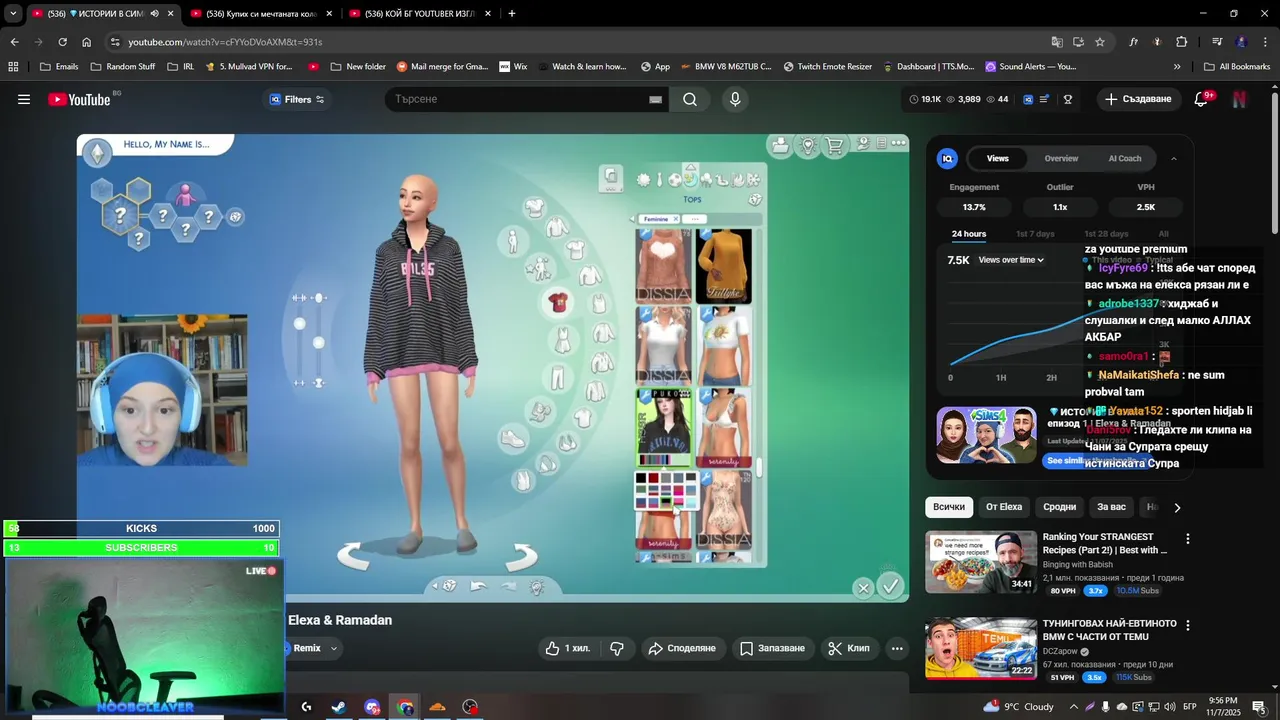The height and width of the screenshot is (720, 1280).
Task: Open the AI Coach tab
Action: tap(1124, 158)
